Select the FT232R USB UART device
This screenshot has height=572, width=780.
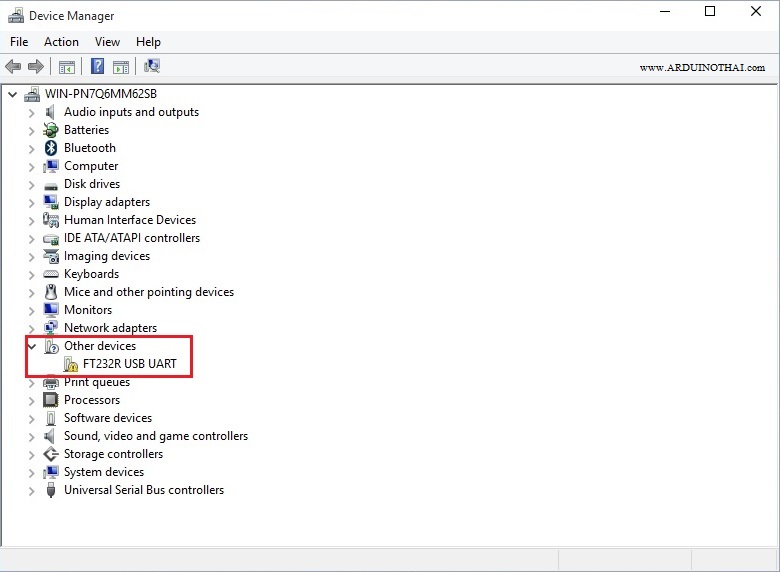129,364
